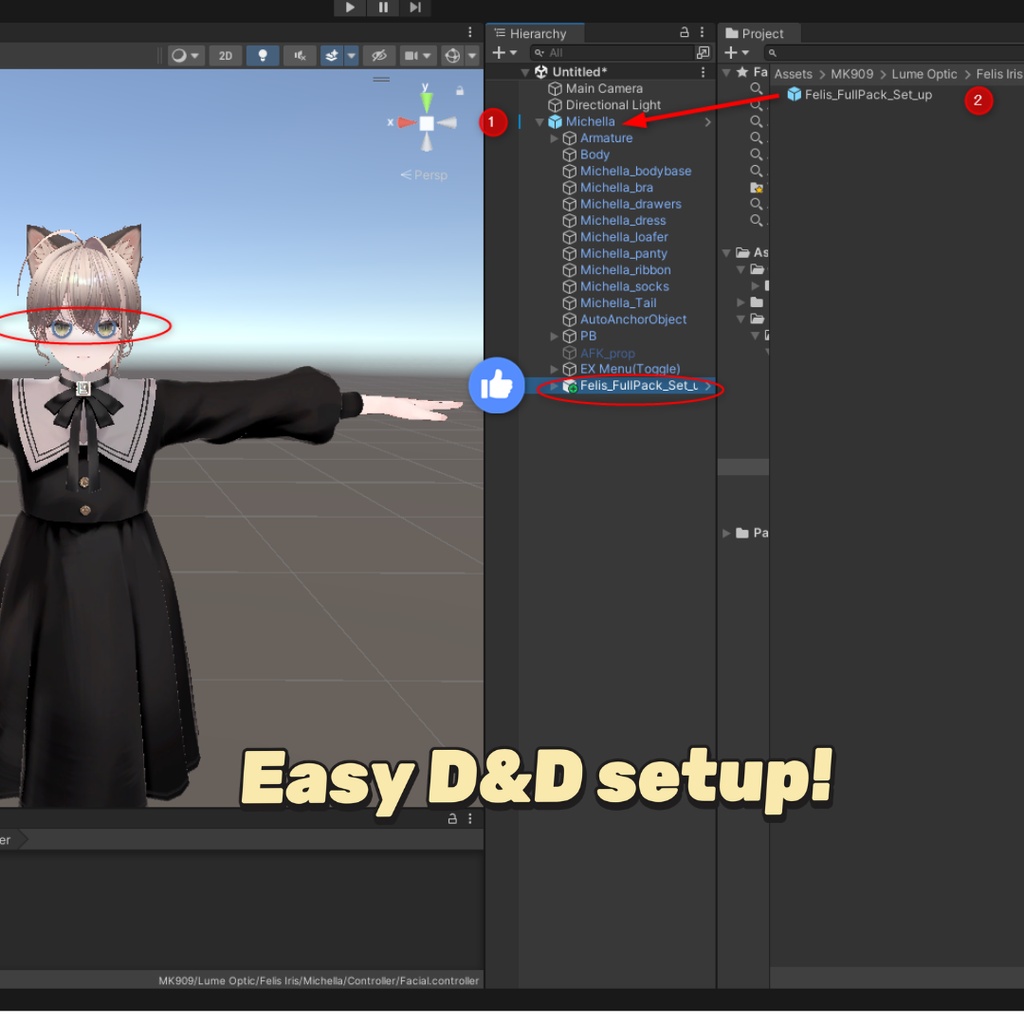Select Michella_drawers in Hierarchy
The image size is (1024, 1024).
click(630, 204)
